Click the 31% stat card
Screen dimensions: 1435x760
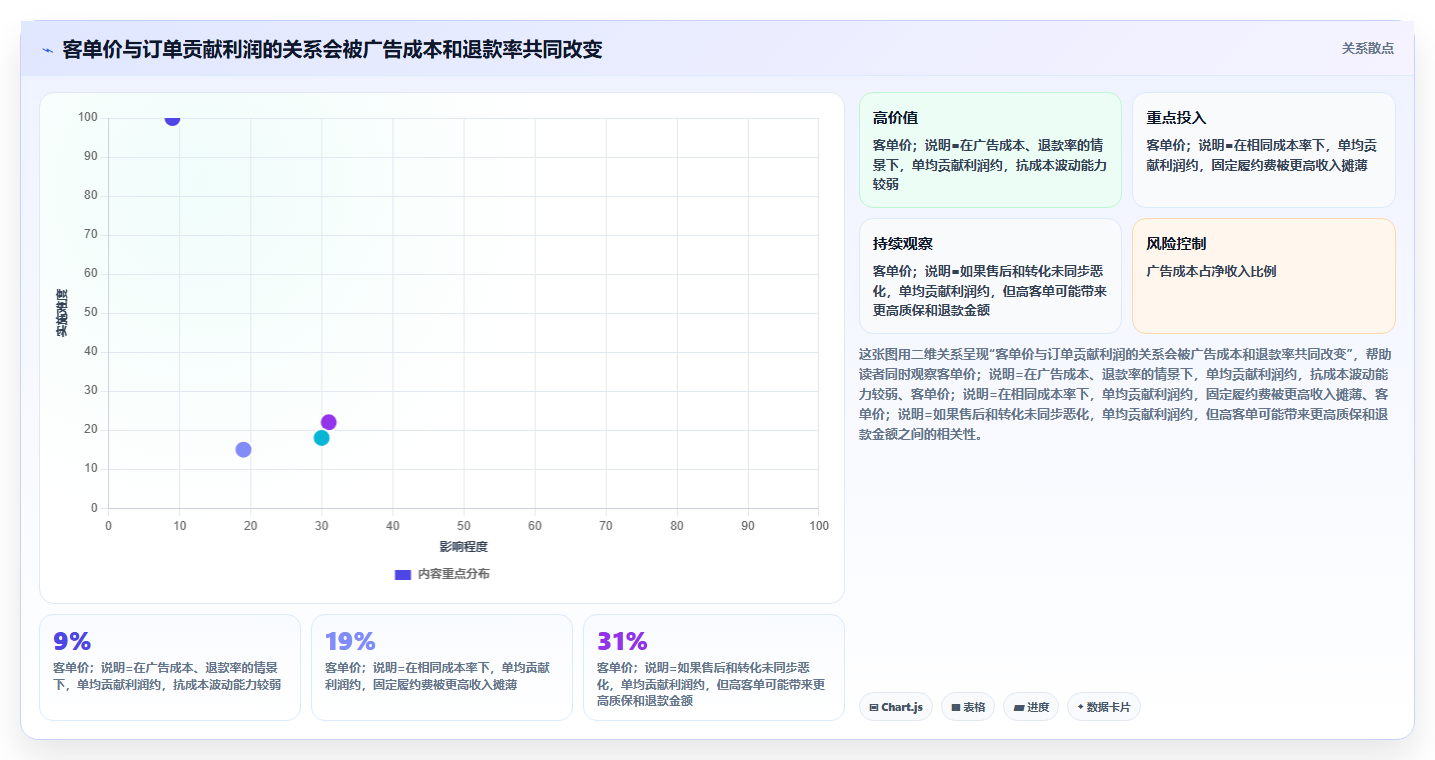714,667
